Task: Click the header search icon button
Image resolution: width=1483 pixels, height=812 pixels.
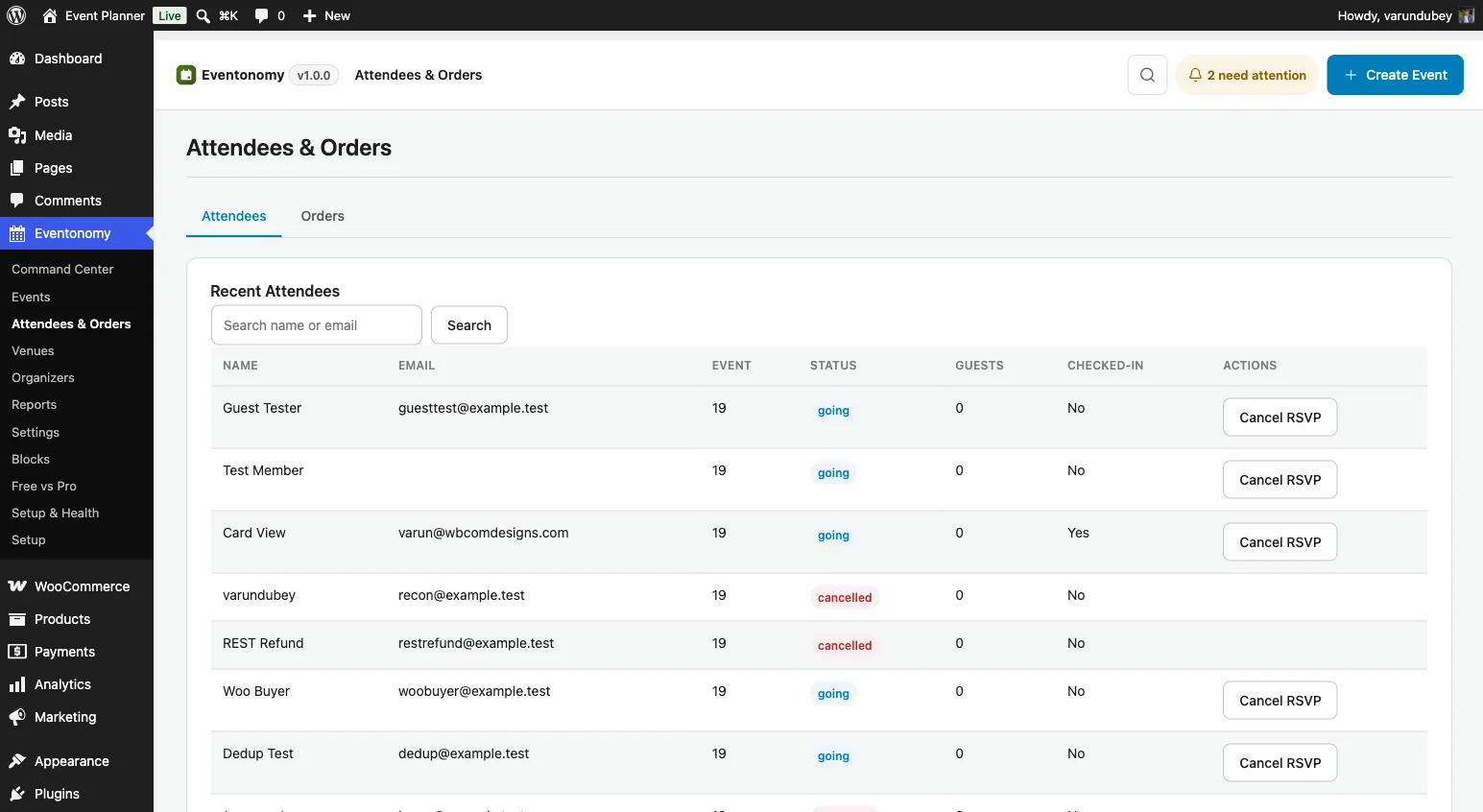Action: click(x=1147, y=75)
